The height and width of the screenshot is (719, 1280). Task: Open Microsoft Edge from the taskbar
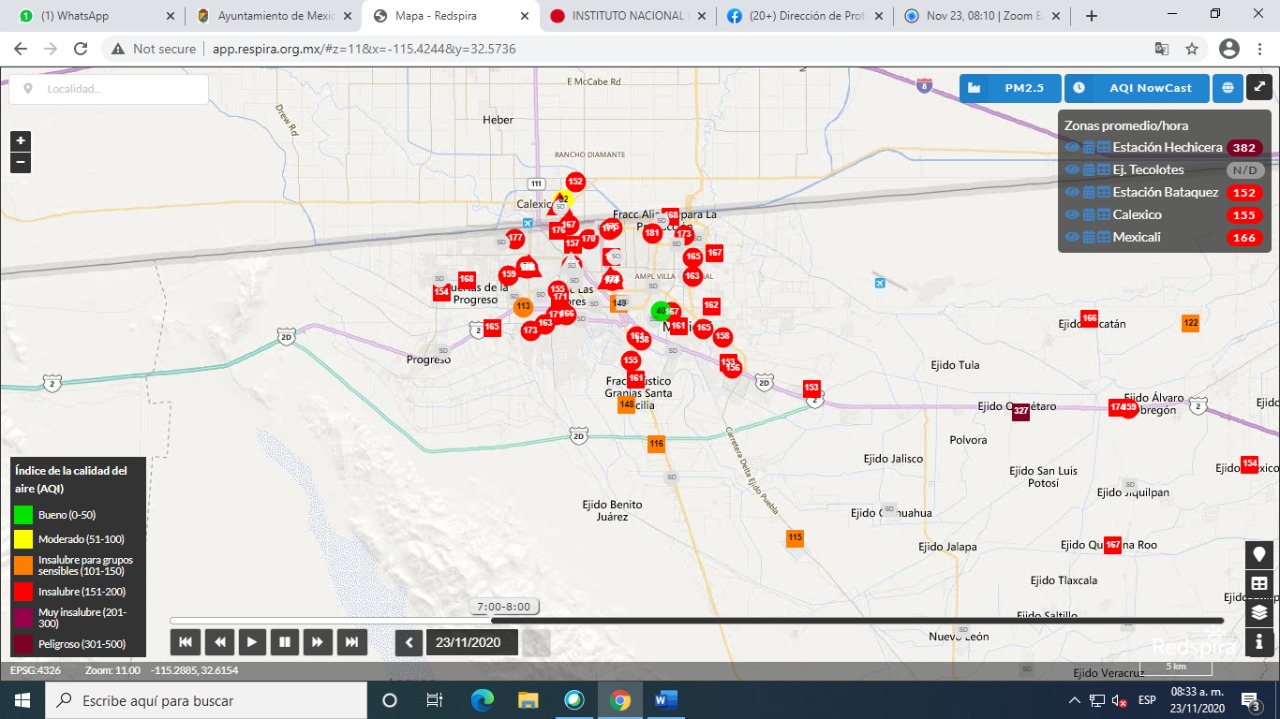pyautogui.click(x=482, y=700)
